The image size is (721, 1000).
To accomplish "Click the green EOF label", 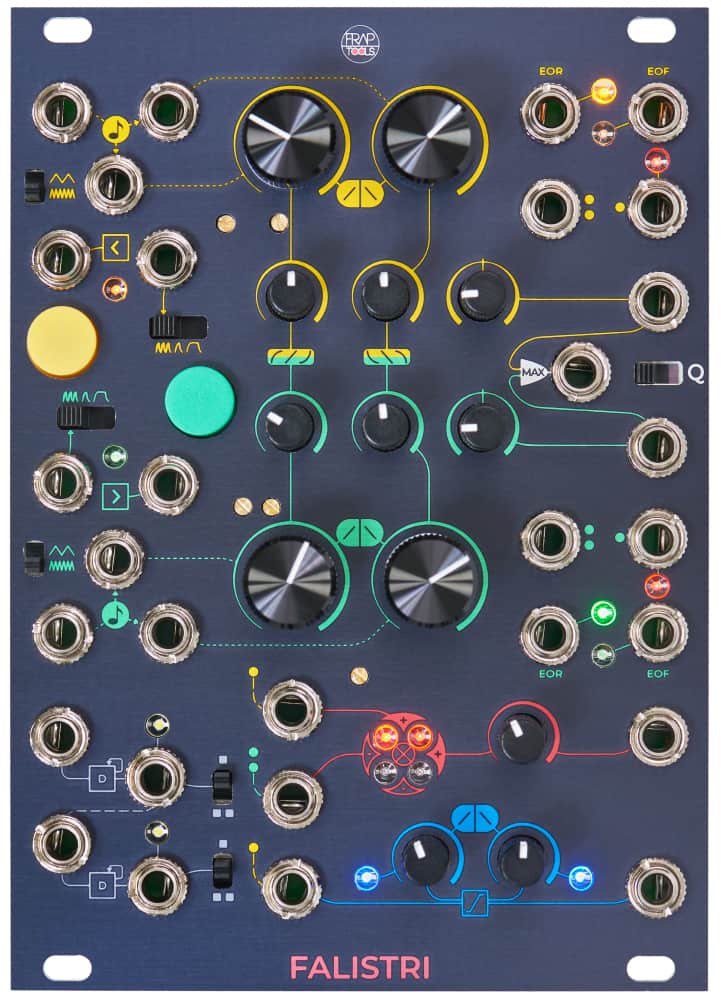I will coord(658,673).
